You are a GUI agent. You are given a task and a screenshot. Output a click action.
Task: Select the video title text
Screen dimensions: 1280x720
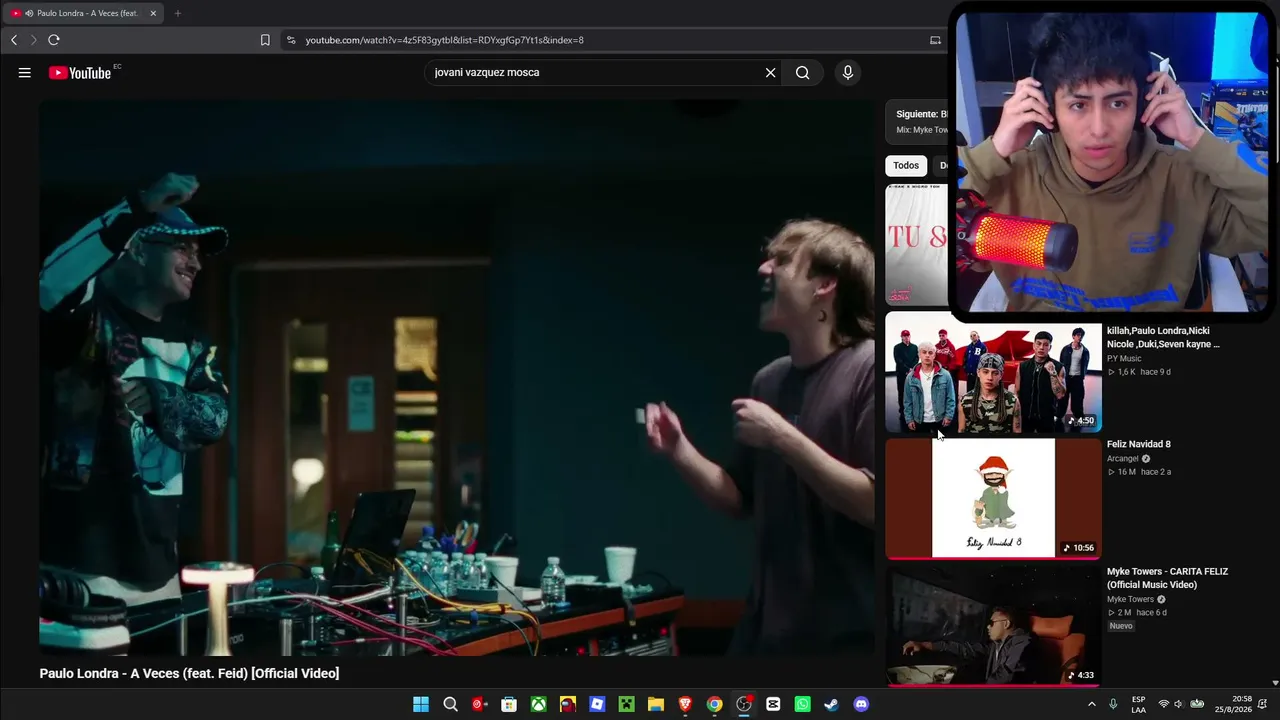(x=189, y=673)
